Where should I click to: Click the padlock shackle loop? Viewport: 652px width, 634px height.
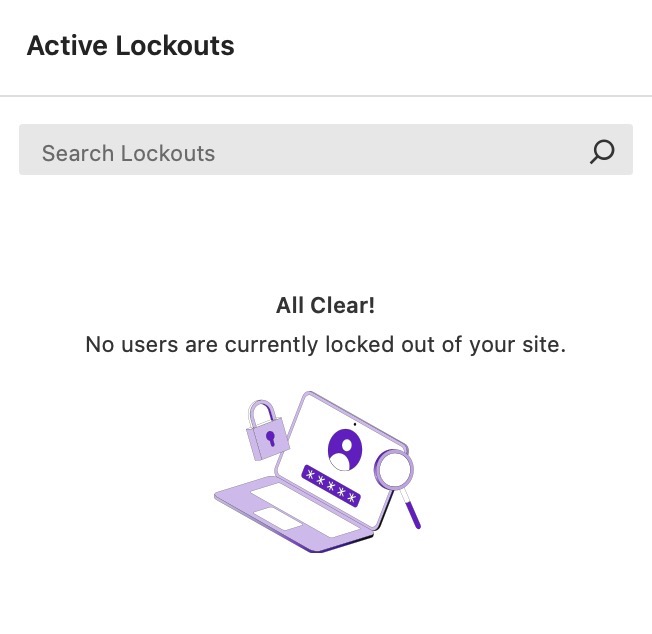click(x=262, y=410)
